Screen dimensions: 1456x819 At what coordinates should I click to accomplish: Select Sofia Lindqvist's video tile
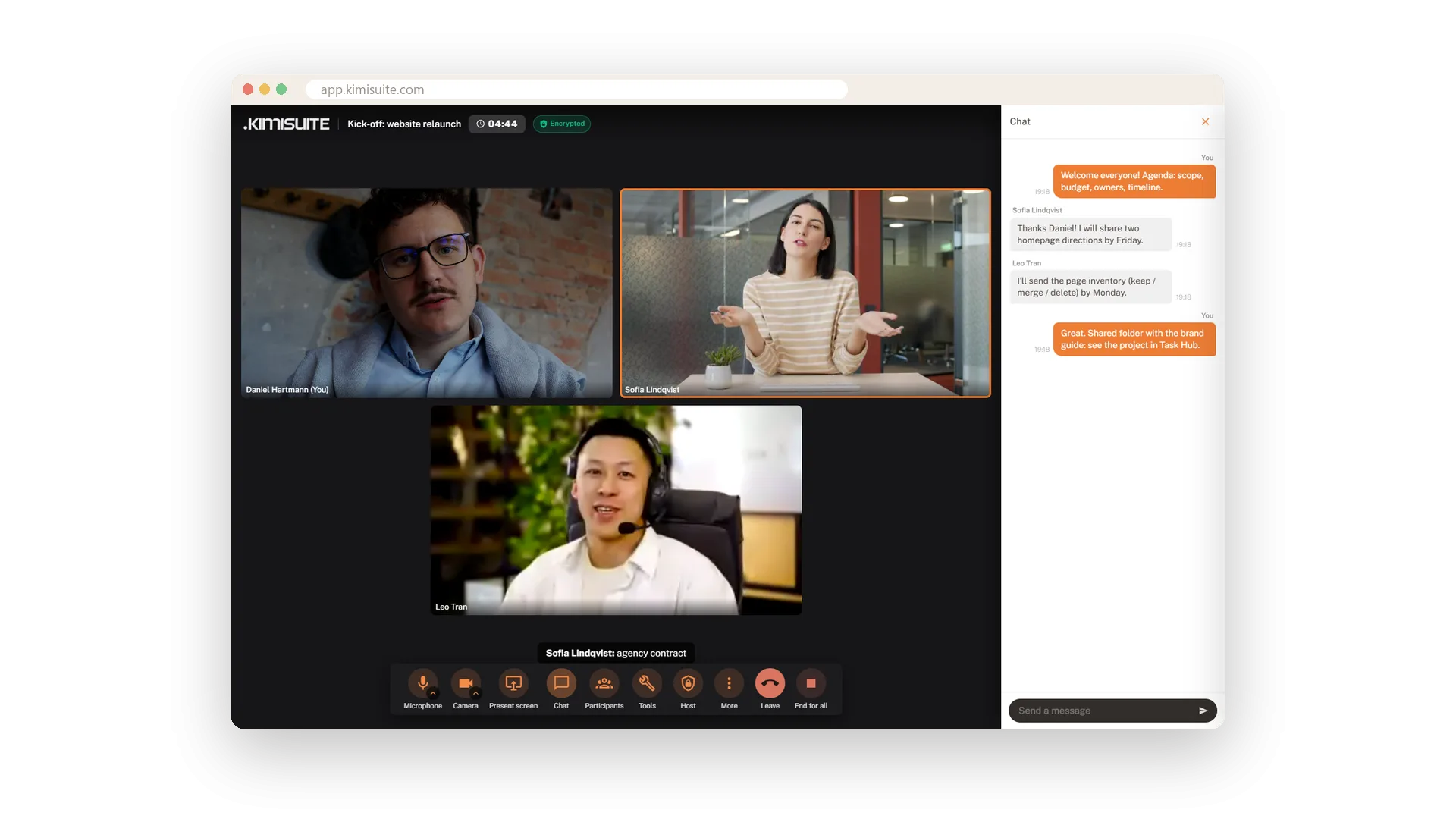(805, 293)
